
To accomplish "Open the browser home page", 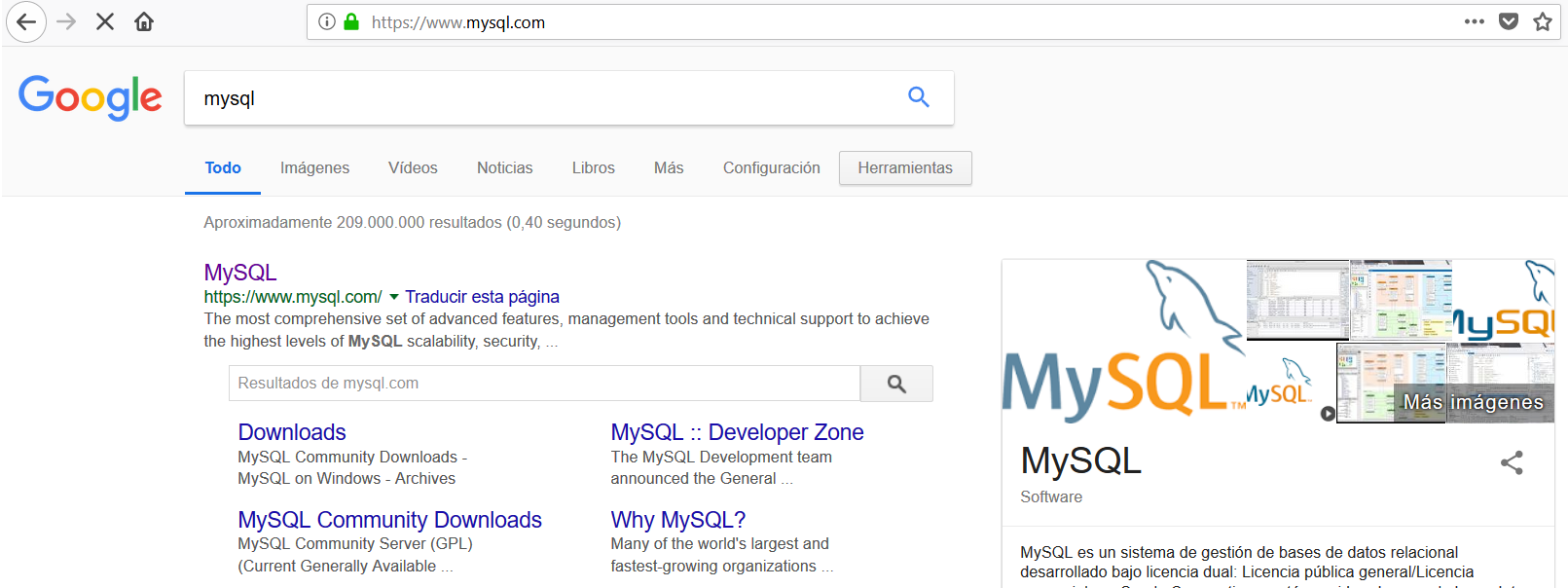I will (x=144, y=21).
